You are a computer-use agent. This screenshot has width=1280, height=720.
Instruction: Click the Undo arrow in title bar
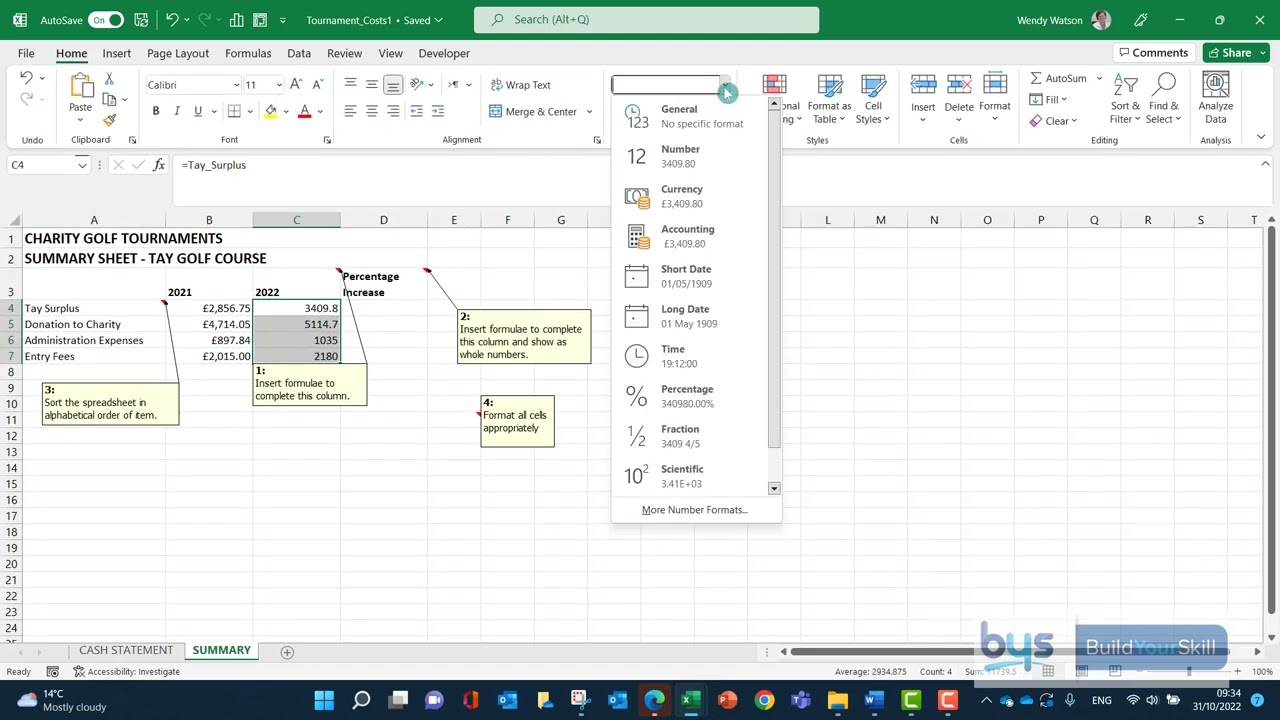172,20
